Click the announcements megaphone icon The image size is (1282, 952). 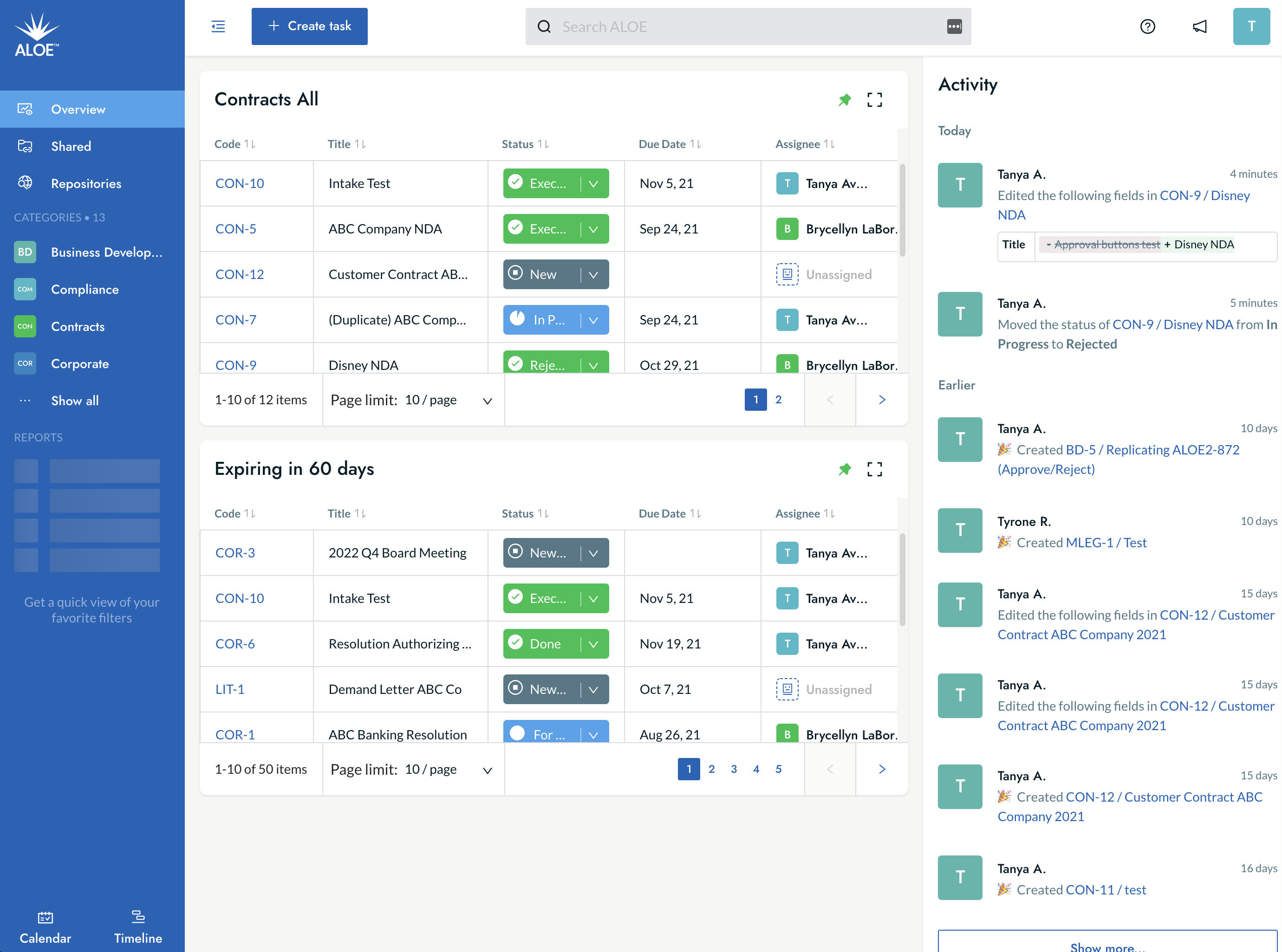pyautogui.click(x=1199, y=26)
